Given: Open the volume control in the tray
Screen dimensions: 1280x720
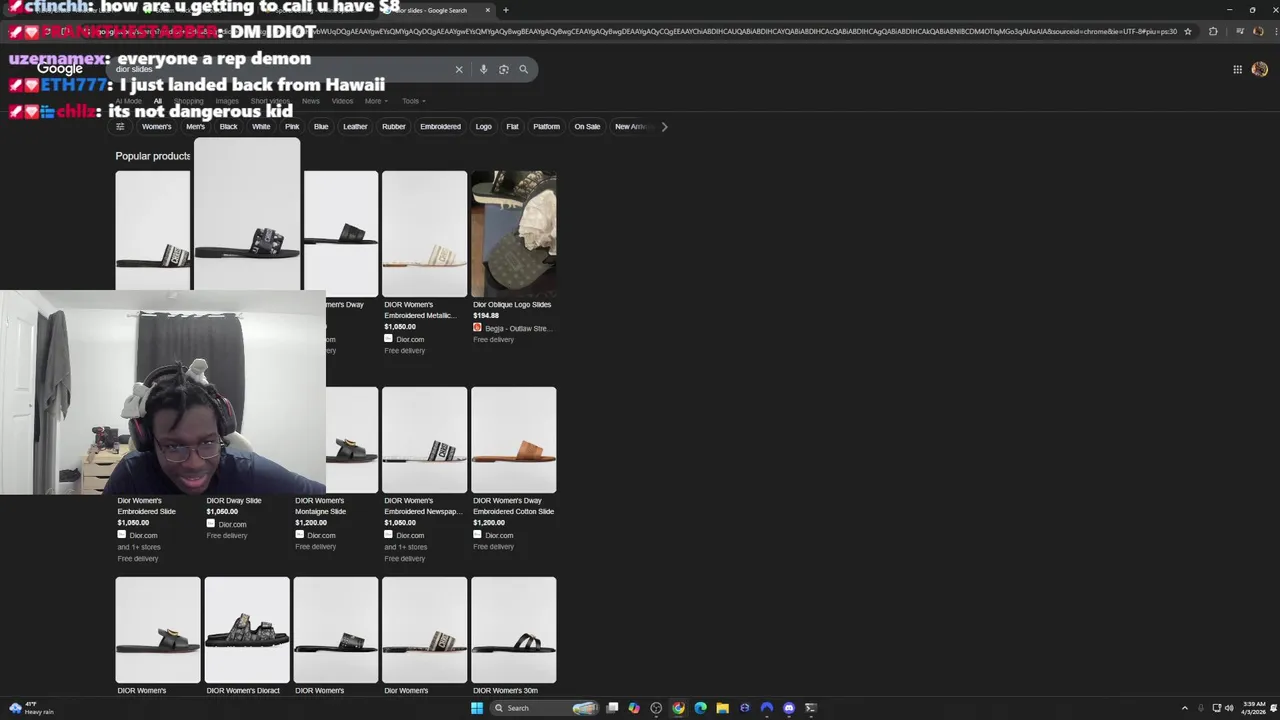Looking at the screenshot, I should click(x=1229, y=708).
